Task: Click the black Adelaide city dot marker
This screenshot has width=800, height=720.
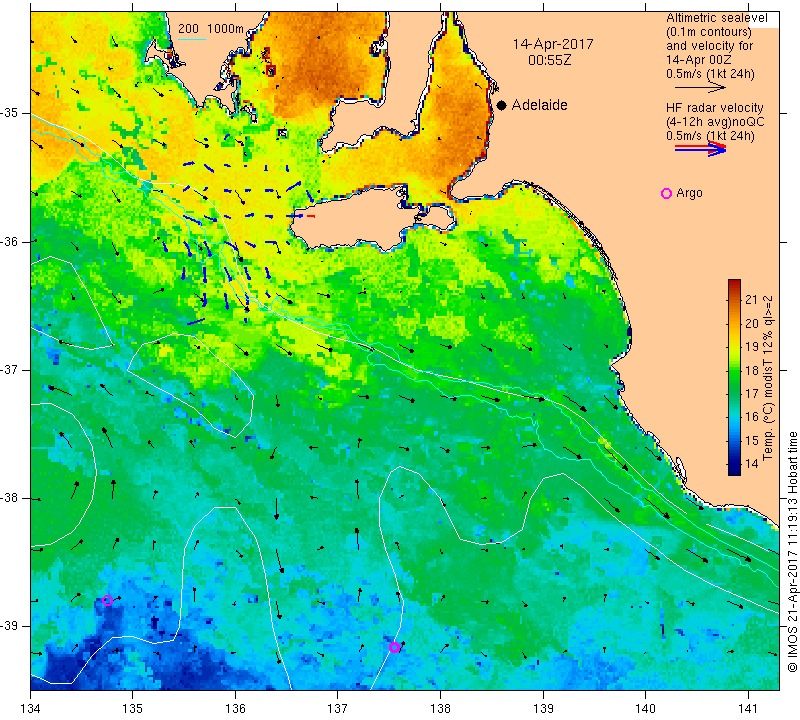Action: tap(502, 105)
